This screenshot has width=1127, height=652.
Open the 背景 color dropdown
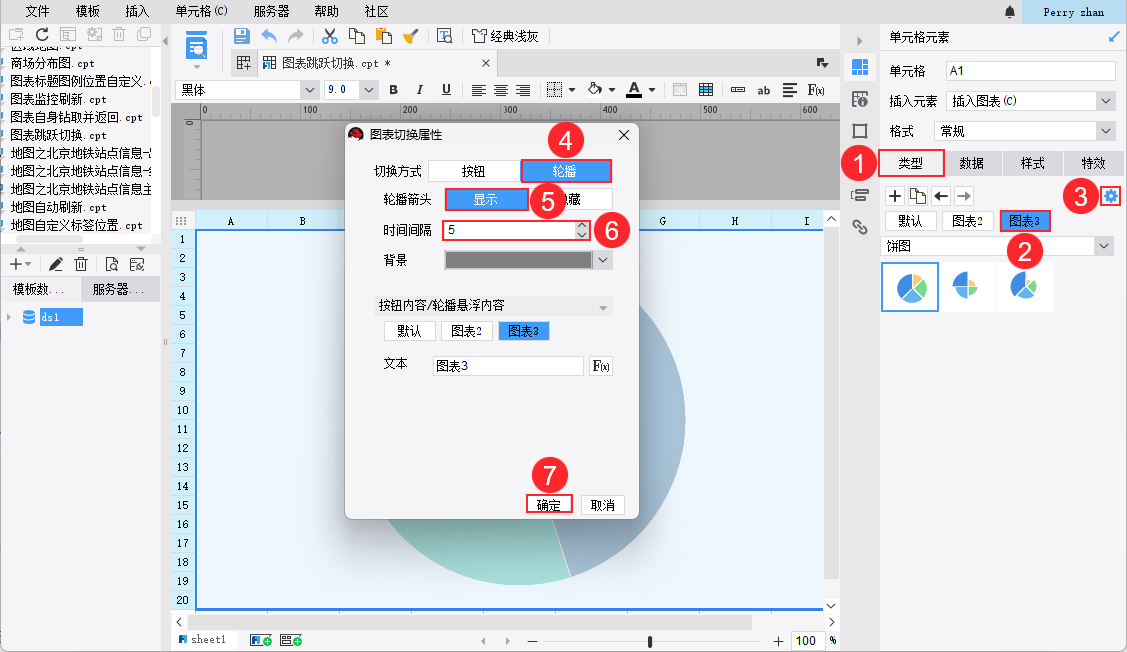click(x=602, y=260)
